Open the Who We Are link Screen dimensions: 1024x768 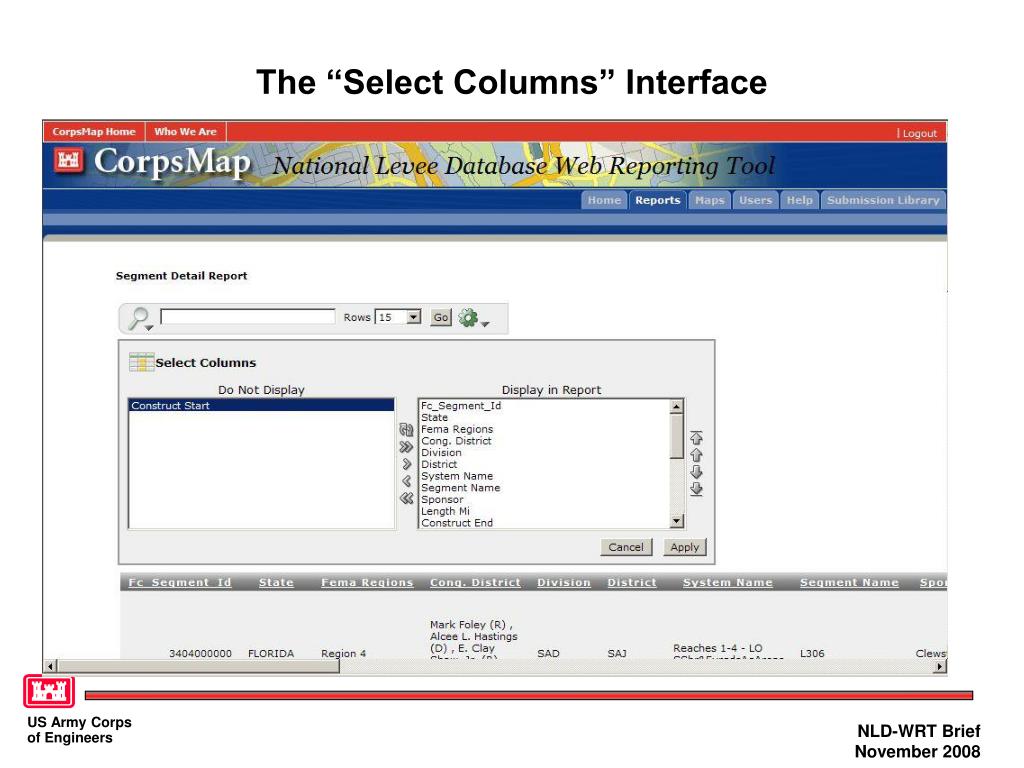point(185,132)
